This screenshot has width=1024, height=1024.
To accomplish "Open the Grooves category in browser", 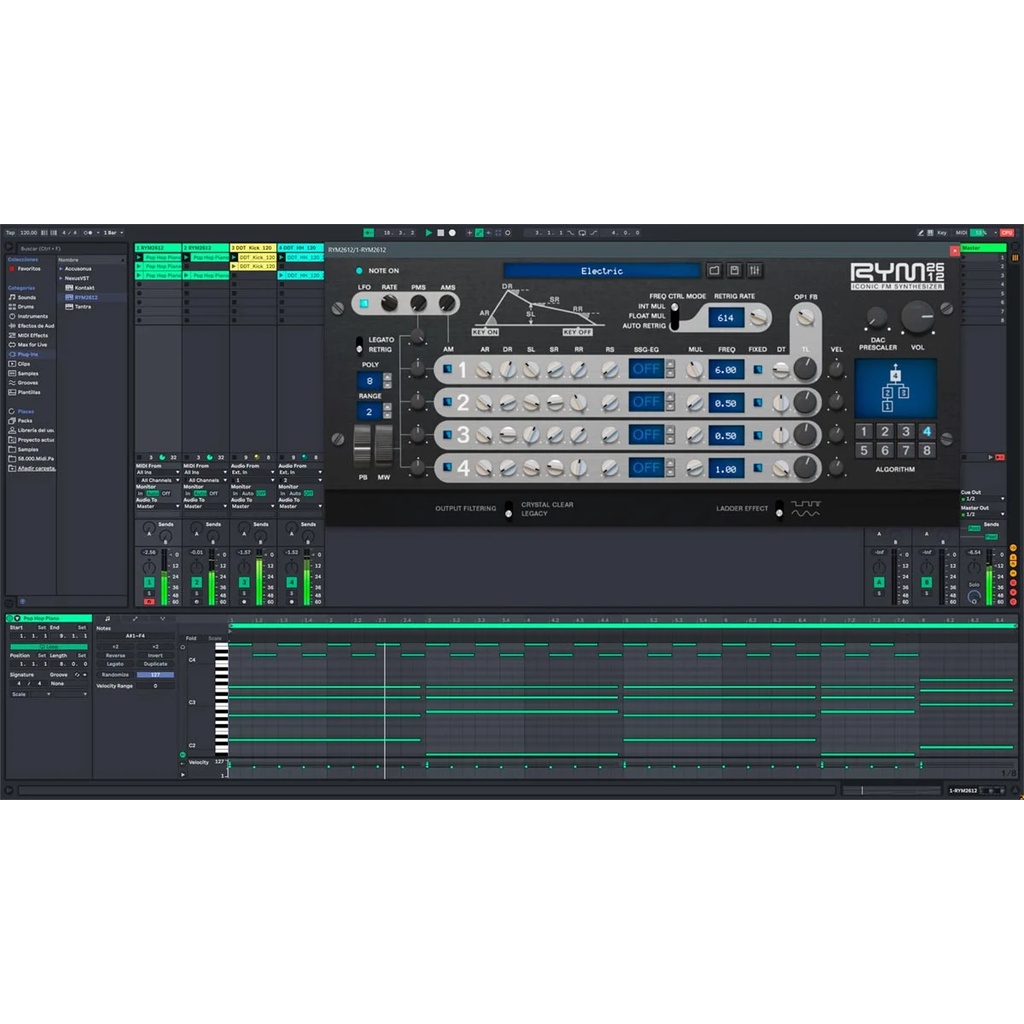I will pos(27,383).
